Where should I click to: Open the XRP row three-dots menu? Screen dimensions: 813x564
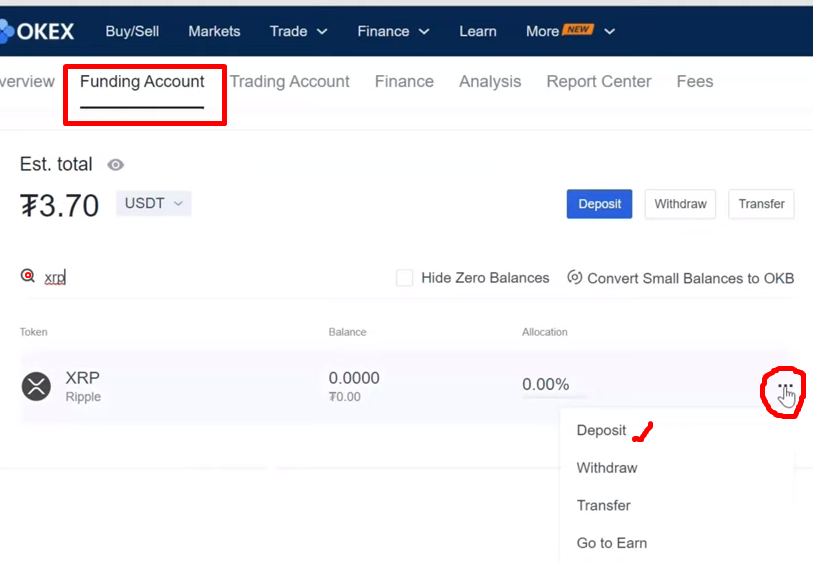785,386
